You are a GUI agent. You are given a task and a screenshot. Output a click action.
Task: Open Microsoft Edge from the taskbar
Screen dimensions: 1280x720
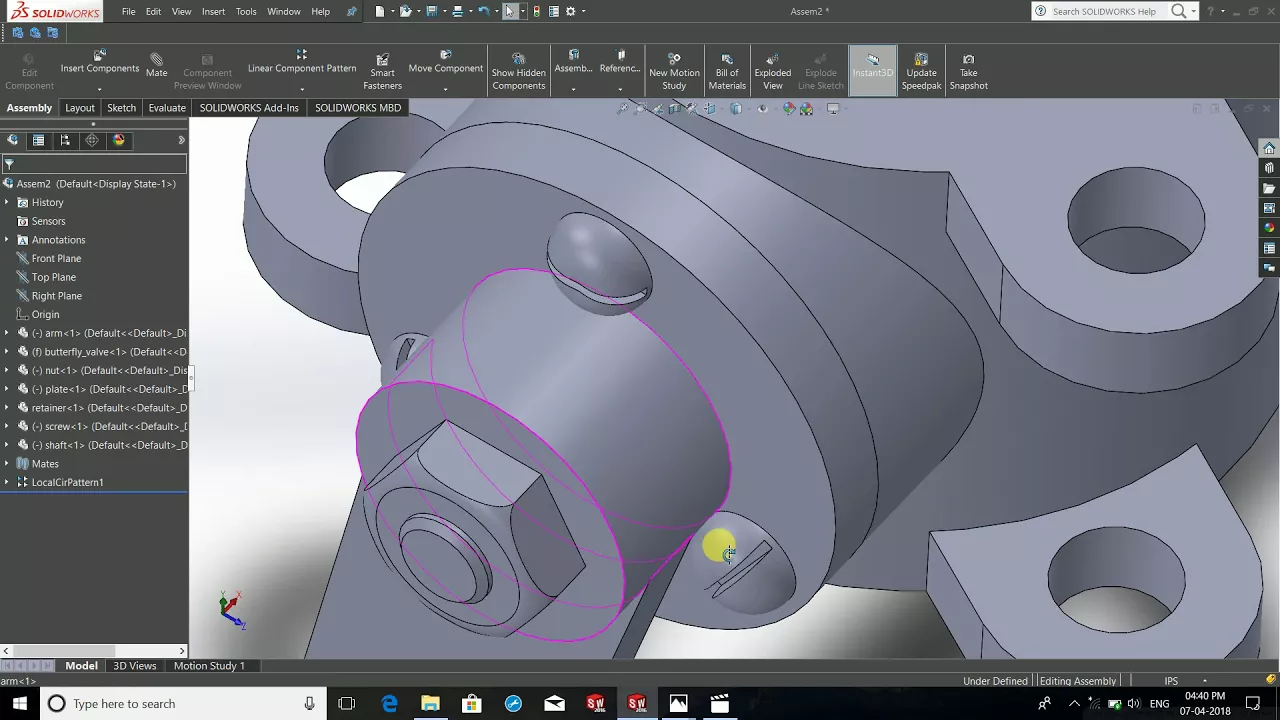coord(389,704)
